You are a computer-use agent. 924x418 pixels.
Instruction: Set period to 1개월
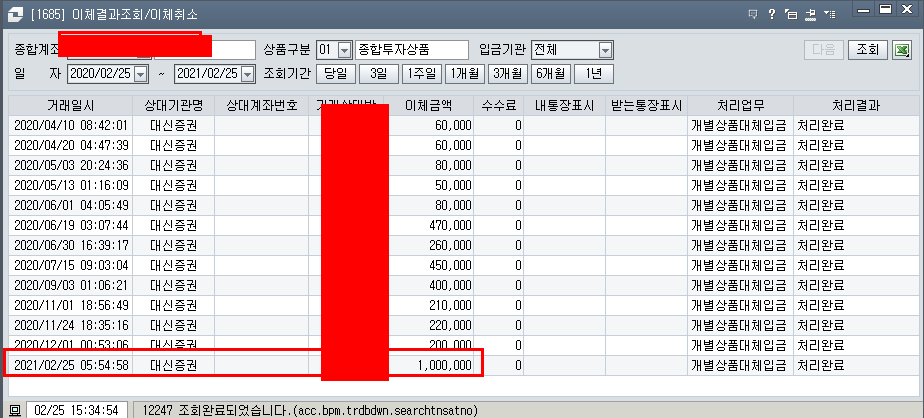(465, 74)
